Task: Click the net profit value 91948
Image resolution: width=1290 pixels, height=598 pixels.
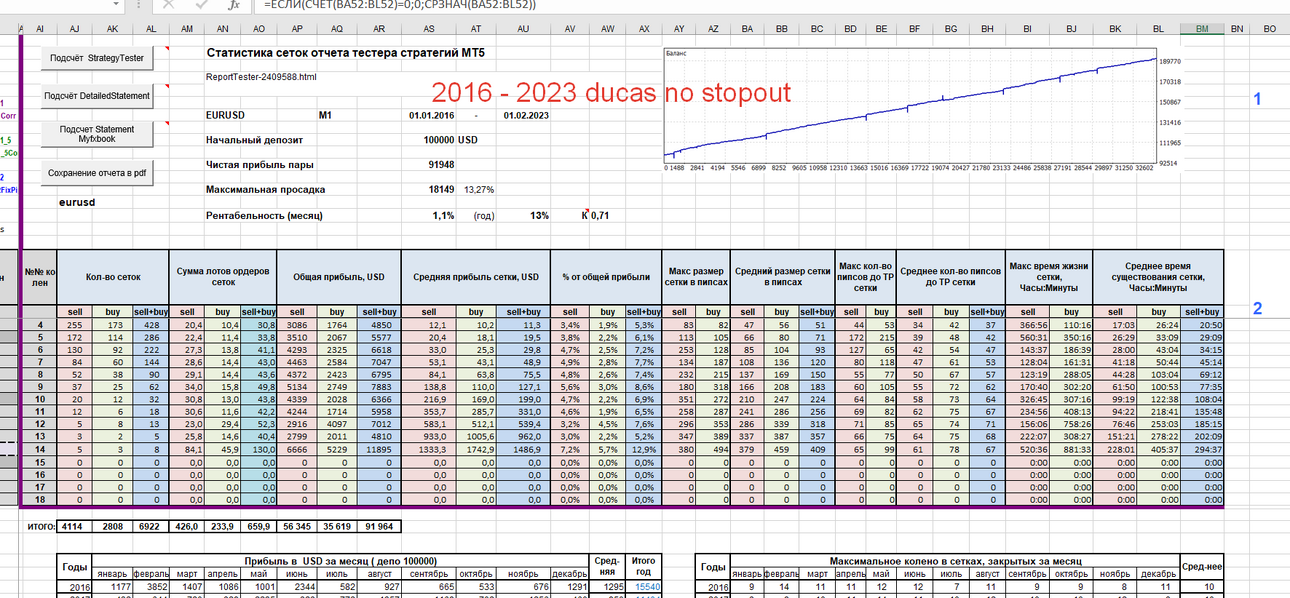Action: (x=442, y=164)
